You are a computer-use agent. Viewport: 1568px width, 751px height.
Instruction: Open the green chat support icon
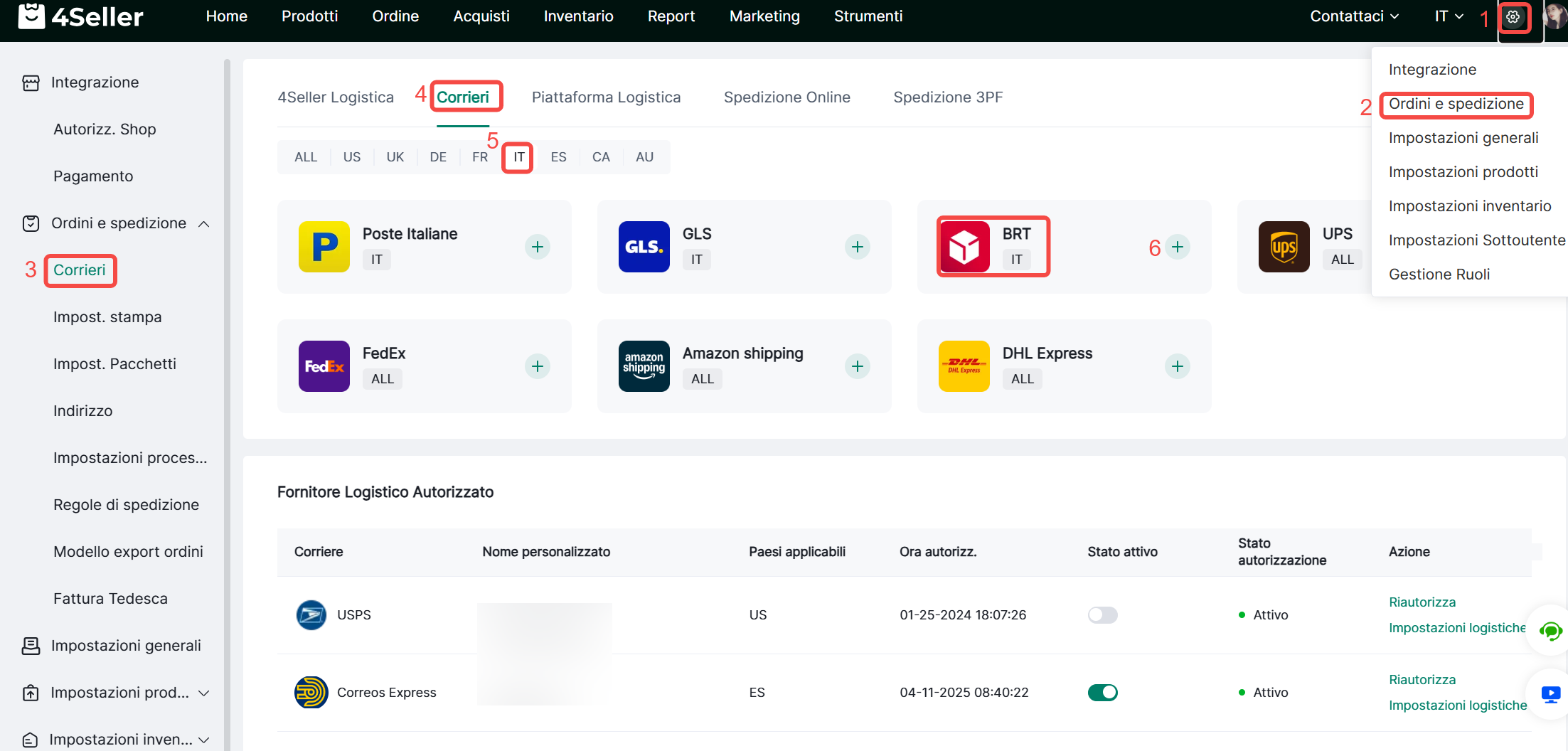tap(1550, 630)
